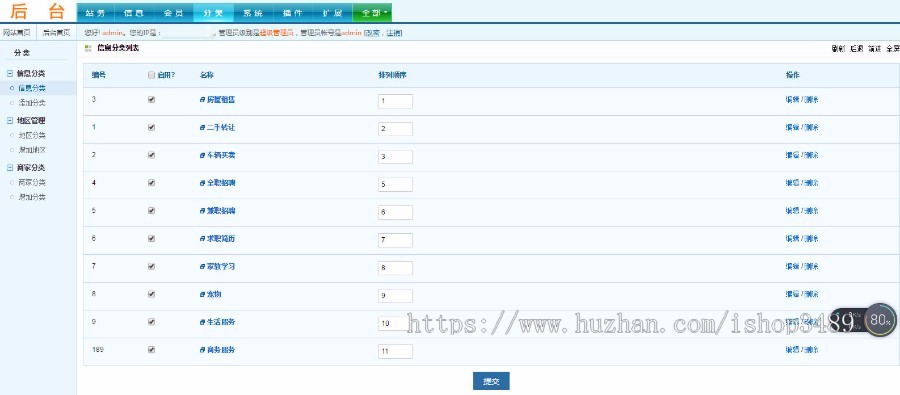Click 家教学习 category name link
Viewport: 900px width, 395px height.
[x=221, y=266]
